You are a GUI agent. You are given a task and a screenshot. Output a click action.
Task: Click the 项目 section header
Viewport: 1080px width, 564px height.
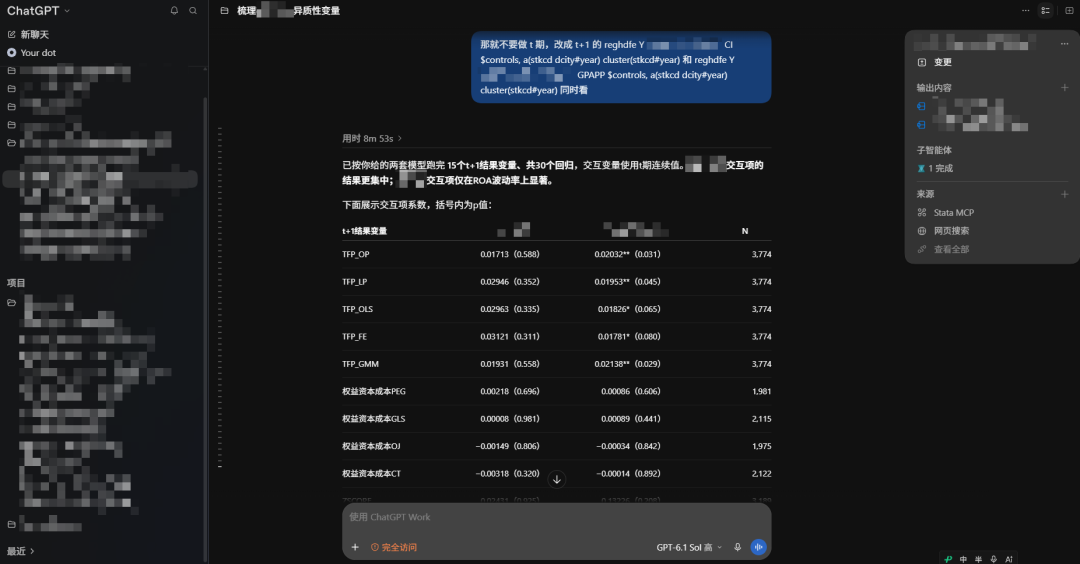coord(16,283)
